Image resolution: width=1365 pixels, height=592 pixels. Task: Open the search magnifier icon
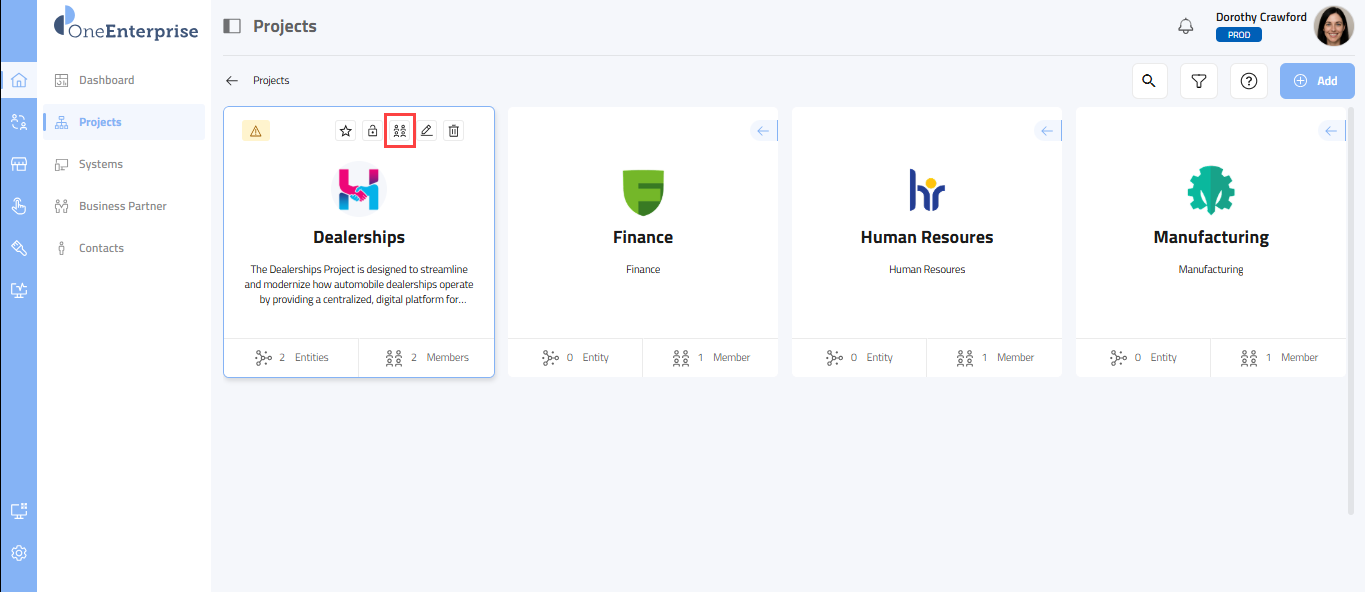click(x=1149, y=81)
